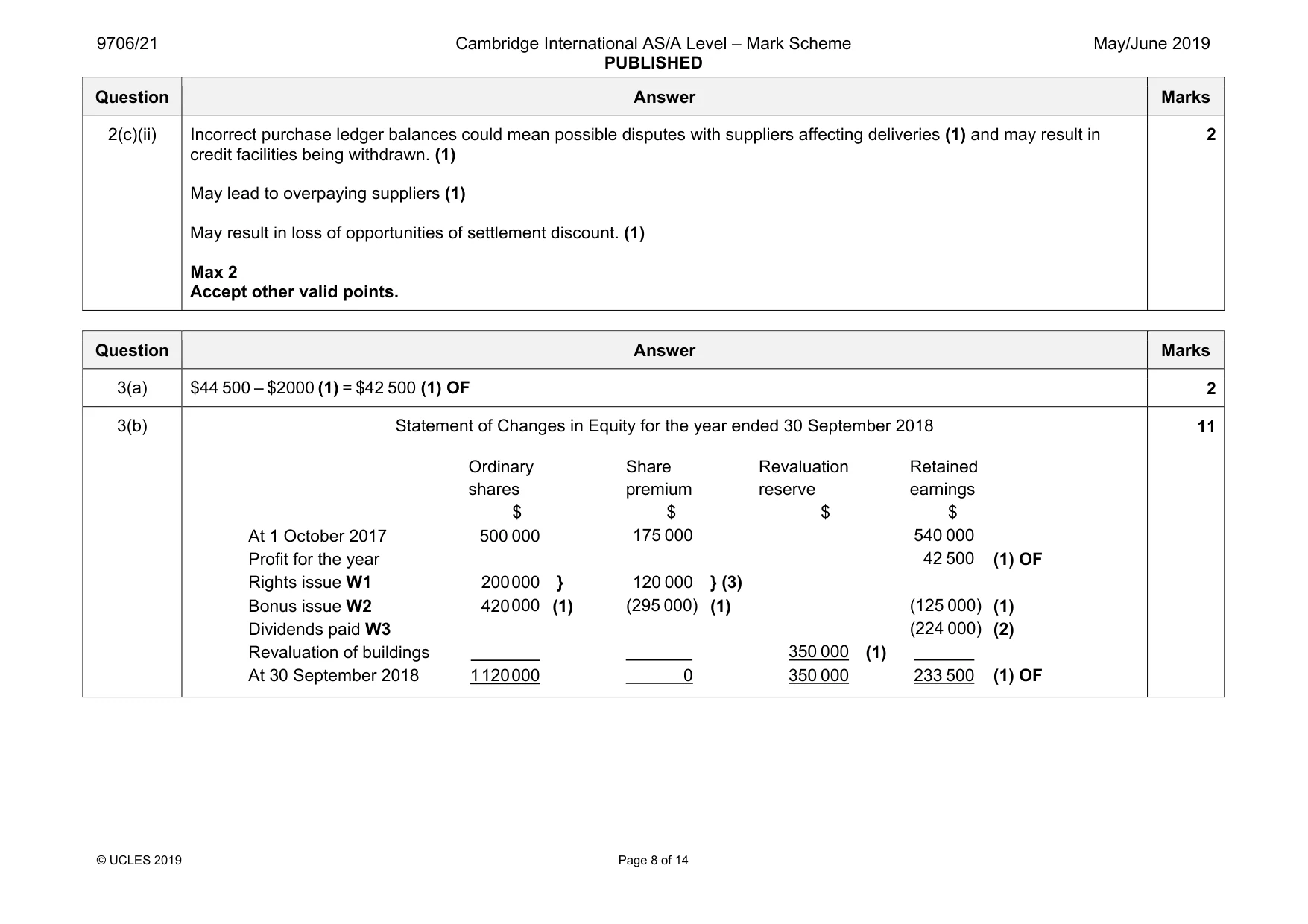Image resolution: width=1308 pixels, height=924 pixels.
Task: Click the 'PUBLISHED' heading
Action: 653,63
